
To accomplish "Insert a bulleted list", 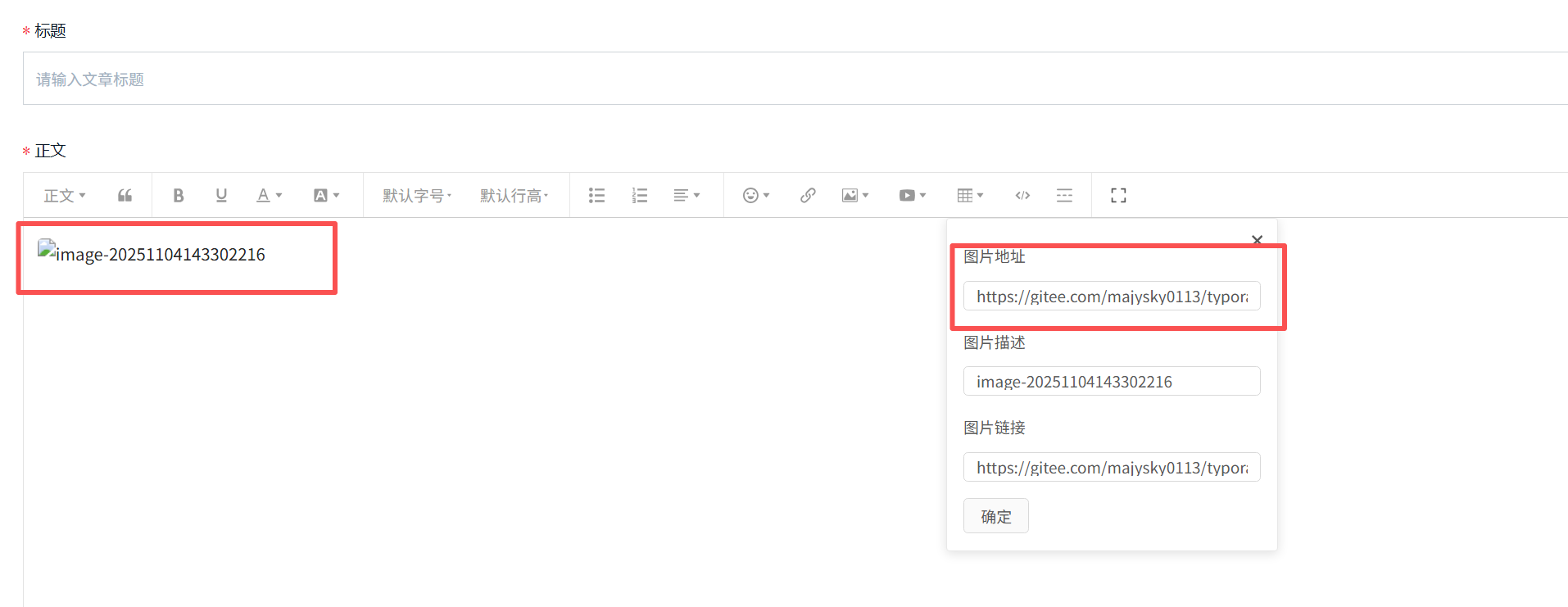I will coord(596,196).
